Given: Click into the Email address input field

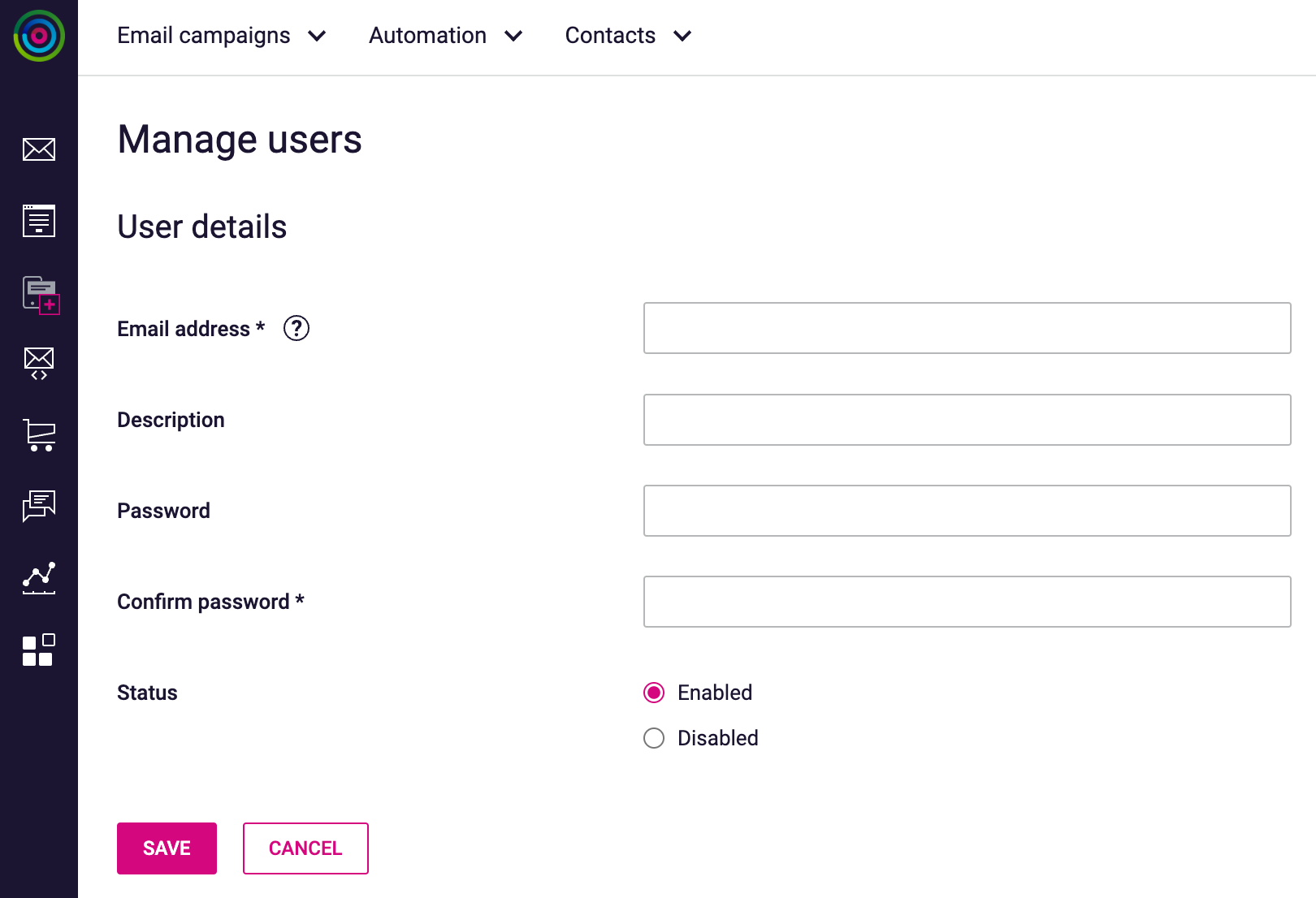Looking at the screenshot, I should (x=967, y=328).
